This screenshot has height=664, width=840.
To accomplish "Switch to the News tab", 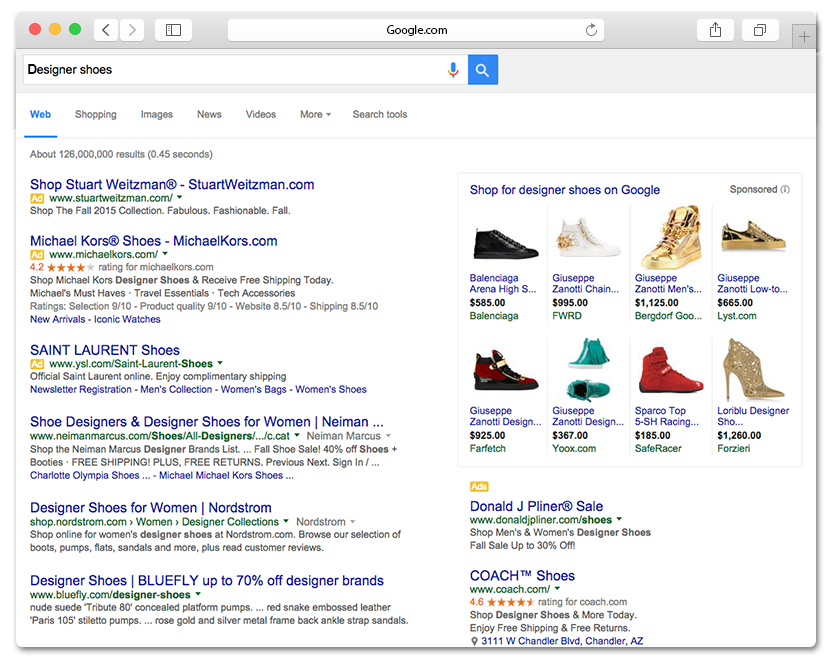I will [x=209, y=114].
